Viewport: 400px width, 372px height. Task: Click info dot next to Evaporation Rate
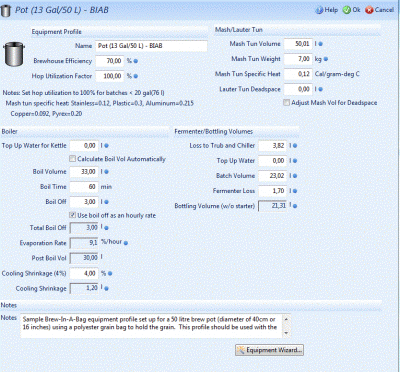tap(126, 243)
